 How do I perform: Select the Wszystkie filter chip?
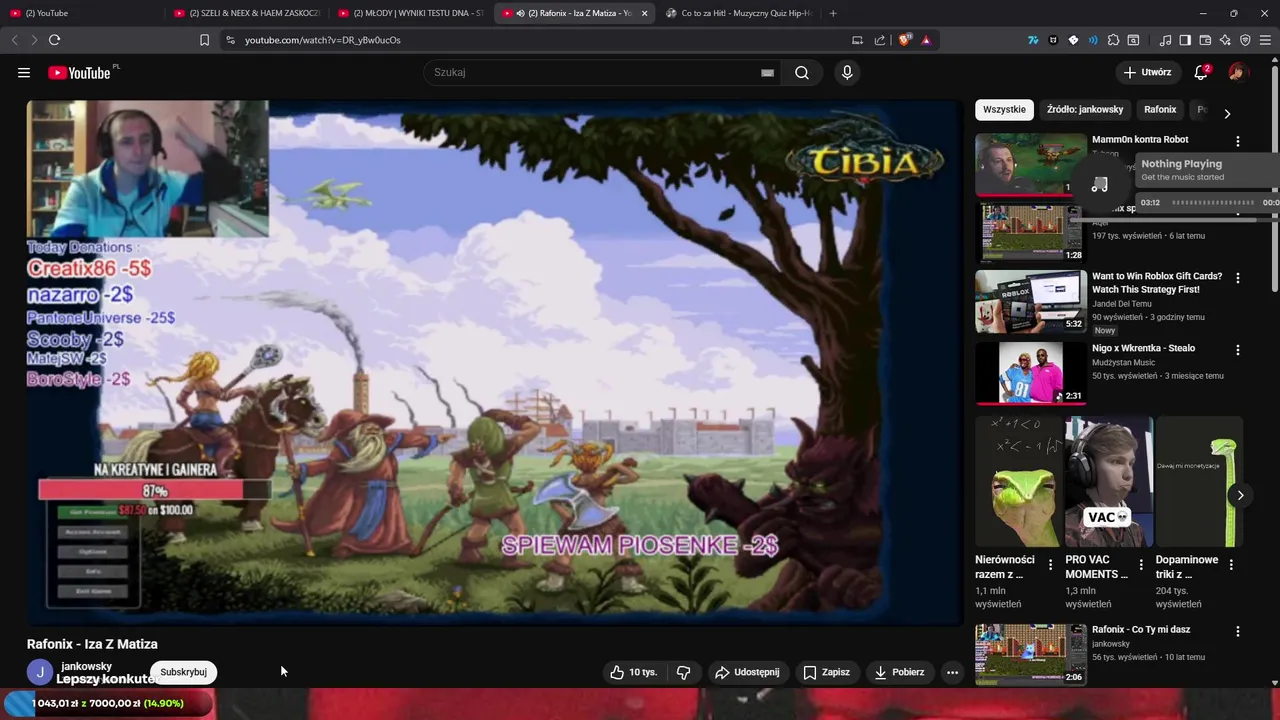tap(1004, 109)
